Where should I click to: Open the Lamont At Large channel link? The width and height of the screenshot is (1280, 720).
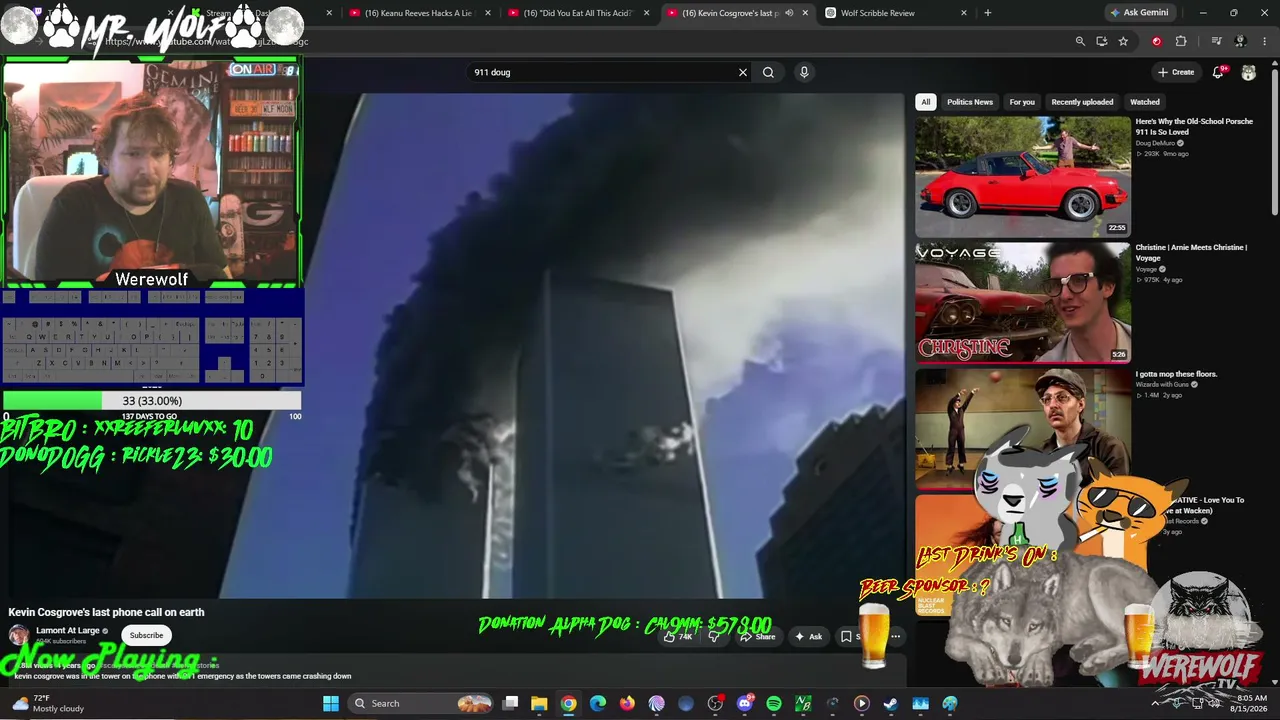point(68,631)
